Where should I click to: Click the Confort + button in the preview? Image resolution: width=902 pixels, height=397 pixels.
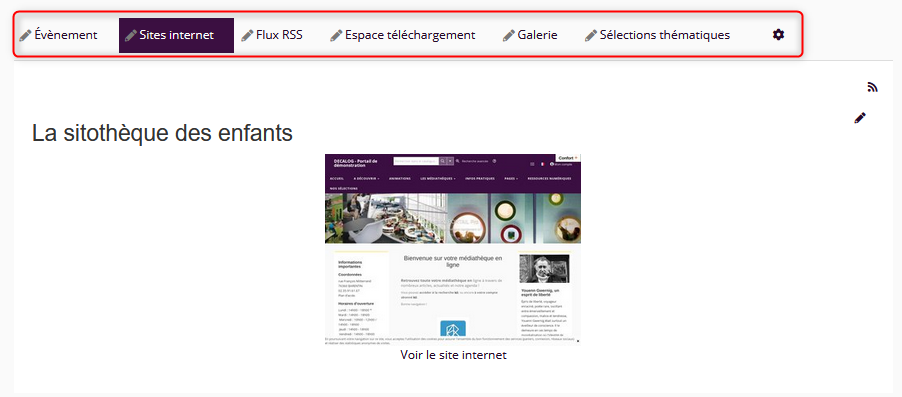(x=568, y=158)
